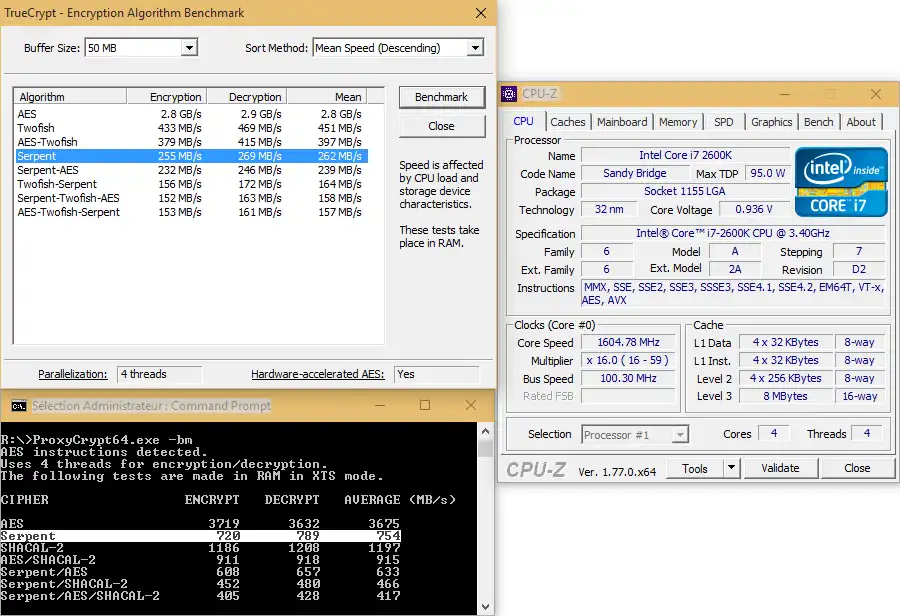Viewport: 900px width, 616px height.
Task: Select the SPD tab
Action: 723,122
